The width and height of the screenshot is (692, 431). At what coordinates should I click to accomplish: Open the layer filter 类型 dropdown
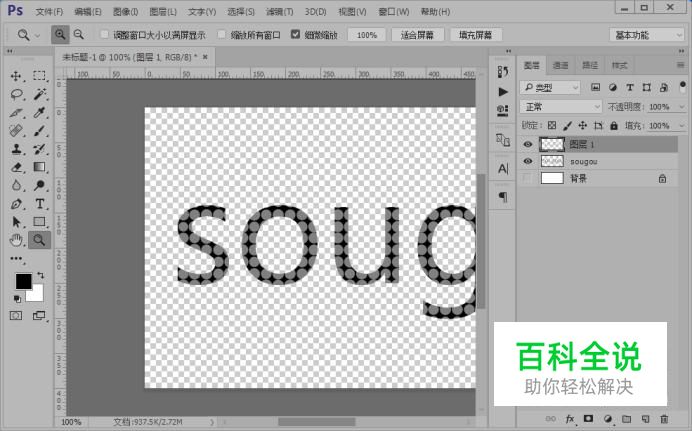point(550,88)
